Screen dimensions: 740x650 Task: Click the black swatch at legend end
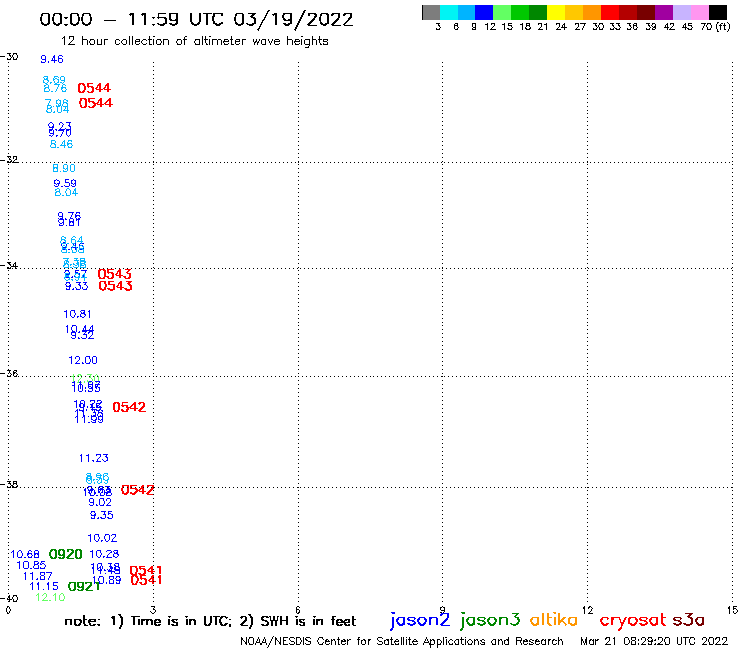718,12
